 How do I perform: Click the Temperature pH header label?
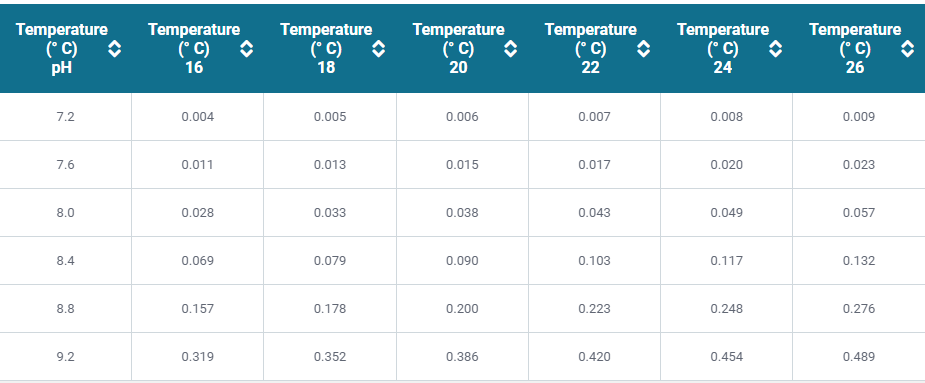click(x=62, y=48)
